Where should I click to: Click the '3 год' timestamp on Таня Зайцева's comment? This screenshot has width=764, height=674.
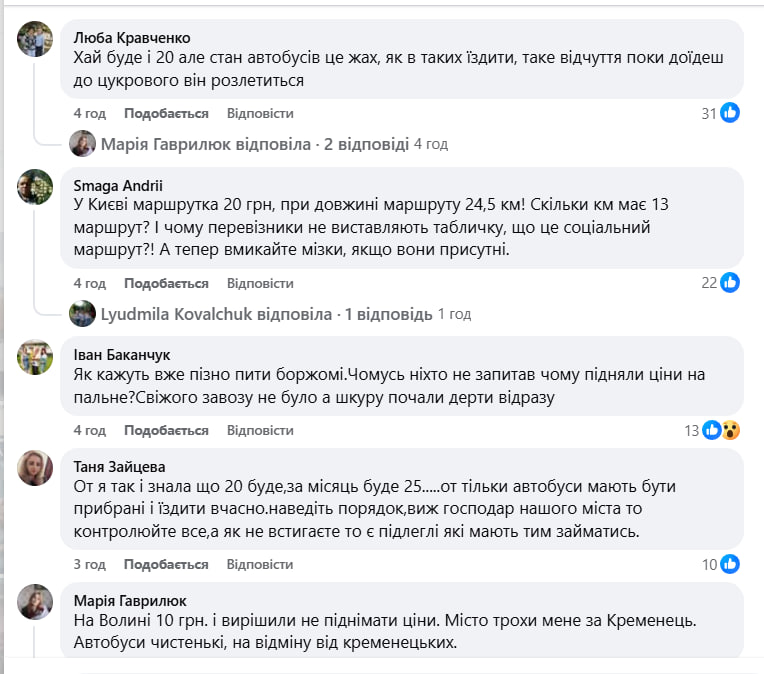pyautogui.click(x=89, y=564)
